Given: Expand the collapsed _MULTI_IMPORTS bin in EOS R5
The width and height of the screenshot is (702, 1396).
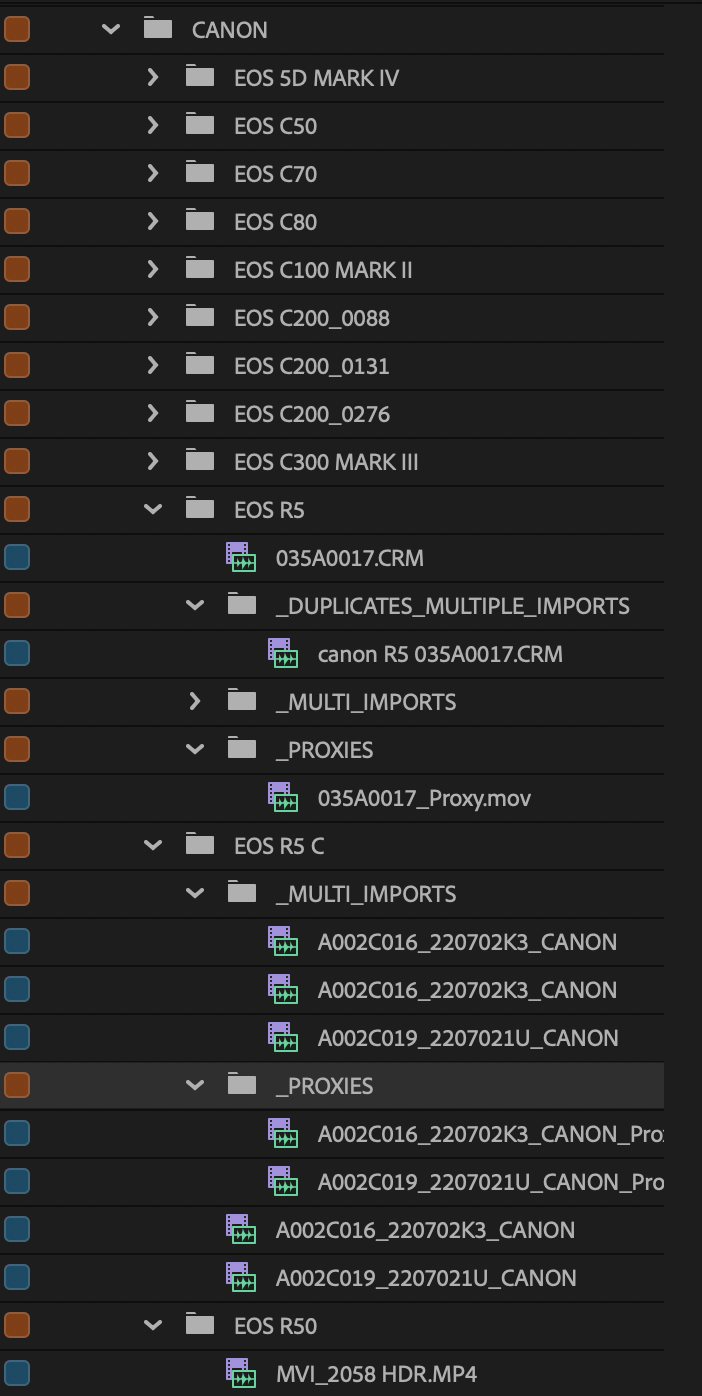Looking at the screenshot, I should coord(194,701).
